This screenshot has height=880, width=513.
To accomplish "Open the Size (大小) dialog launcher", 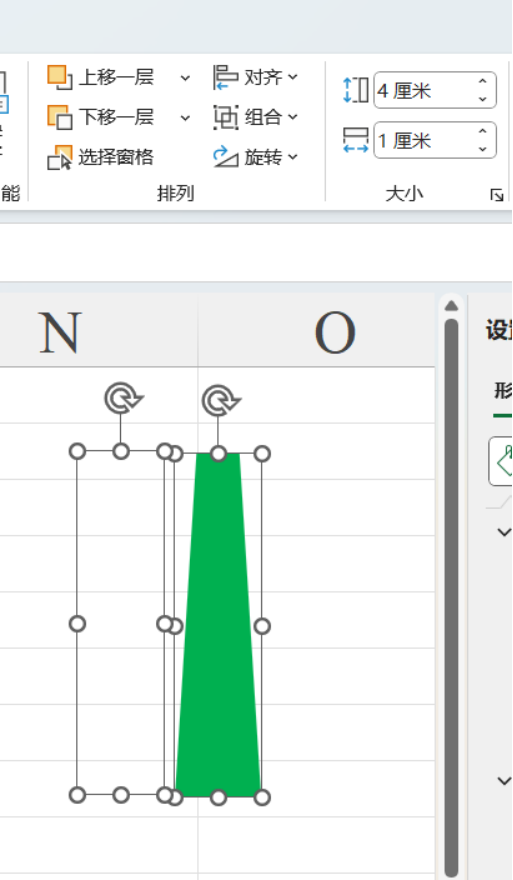I will pyautogui.click(x=496, y=195).
